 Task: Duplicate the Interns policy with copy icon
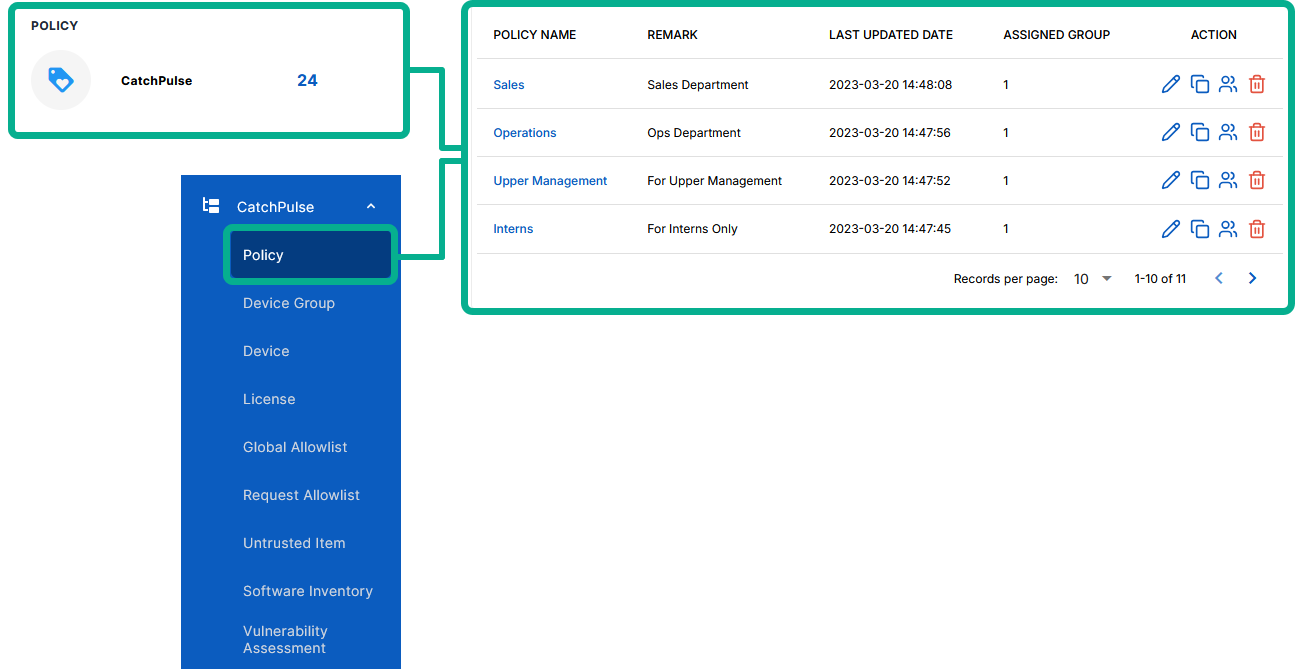(x=1200, y=229)
